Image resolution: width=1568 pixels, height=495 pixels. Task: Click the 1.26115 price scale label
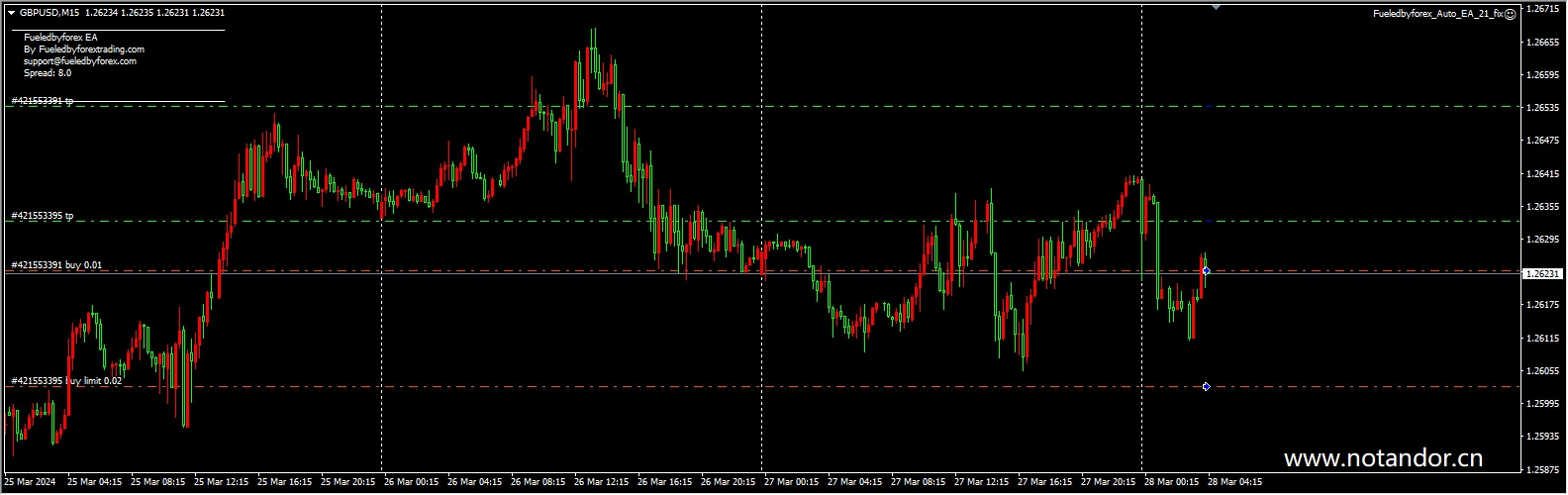point(1543,338)
